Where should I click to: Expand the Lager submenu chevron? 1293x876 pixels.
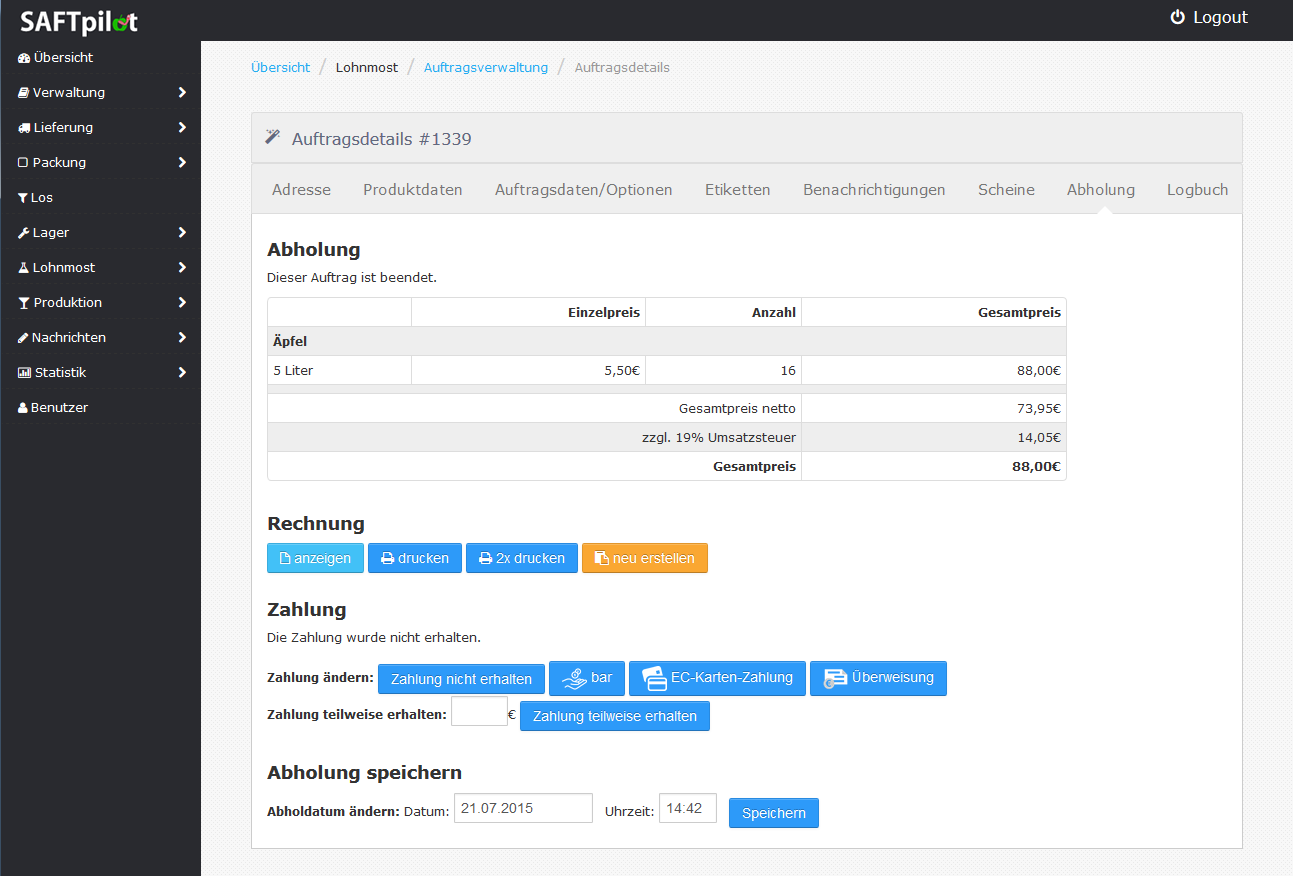[x=182, y=233]
